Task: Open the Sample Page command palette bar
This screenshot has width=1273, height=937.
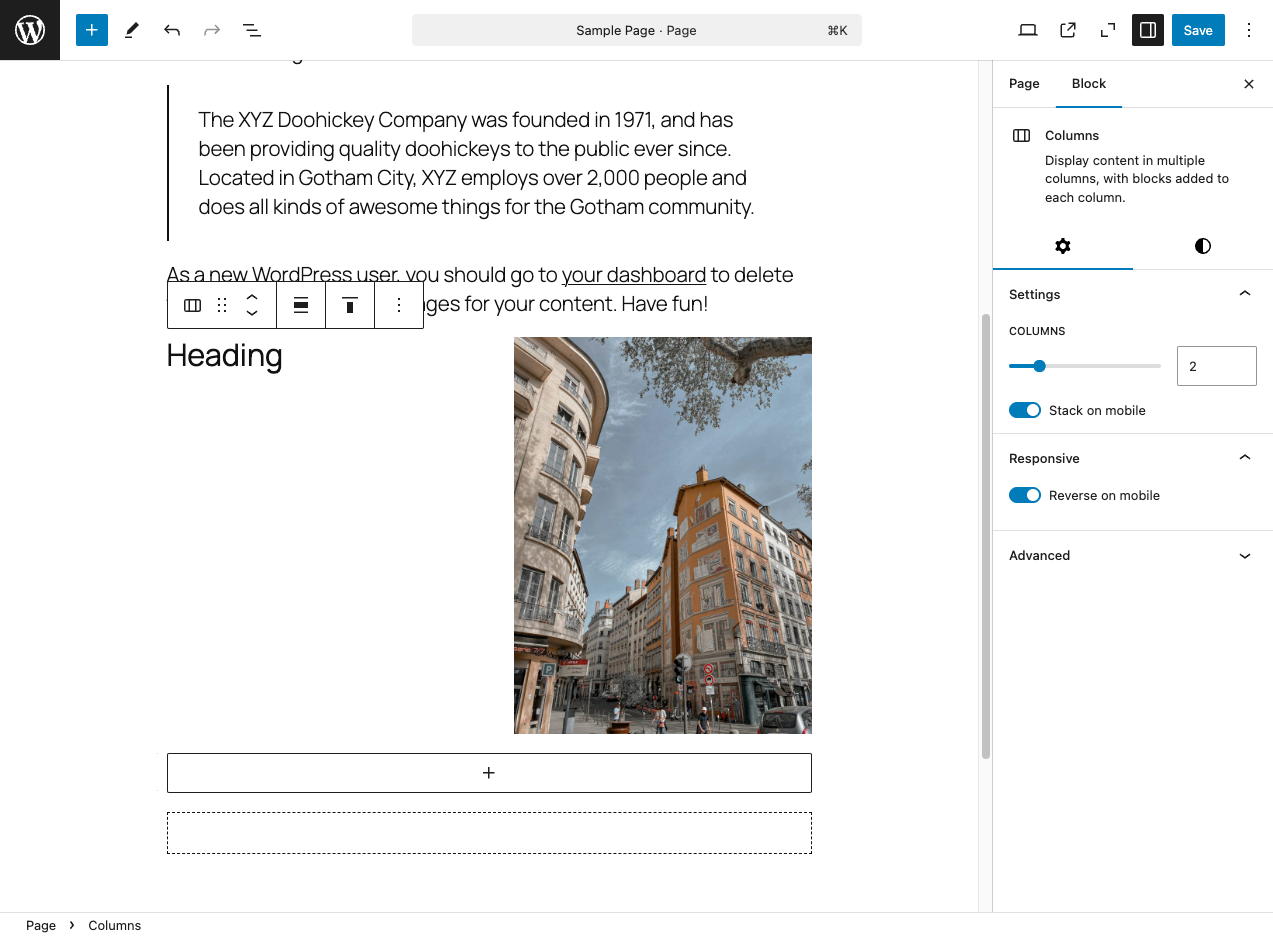Action: pyautogui.click(x=637, y=30)
